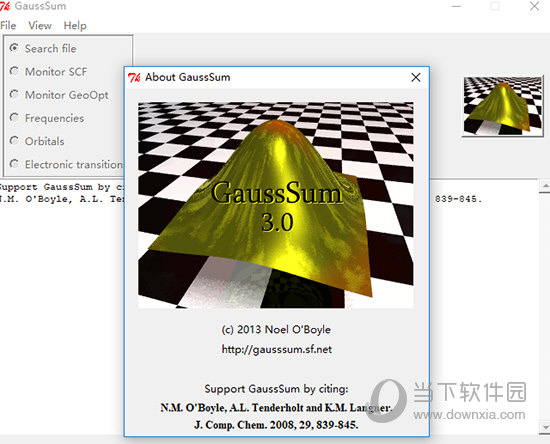Click the 839-845. text in output log
This screenshot has width=550, height=444.
click(x=458, y=199)
